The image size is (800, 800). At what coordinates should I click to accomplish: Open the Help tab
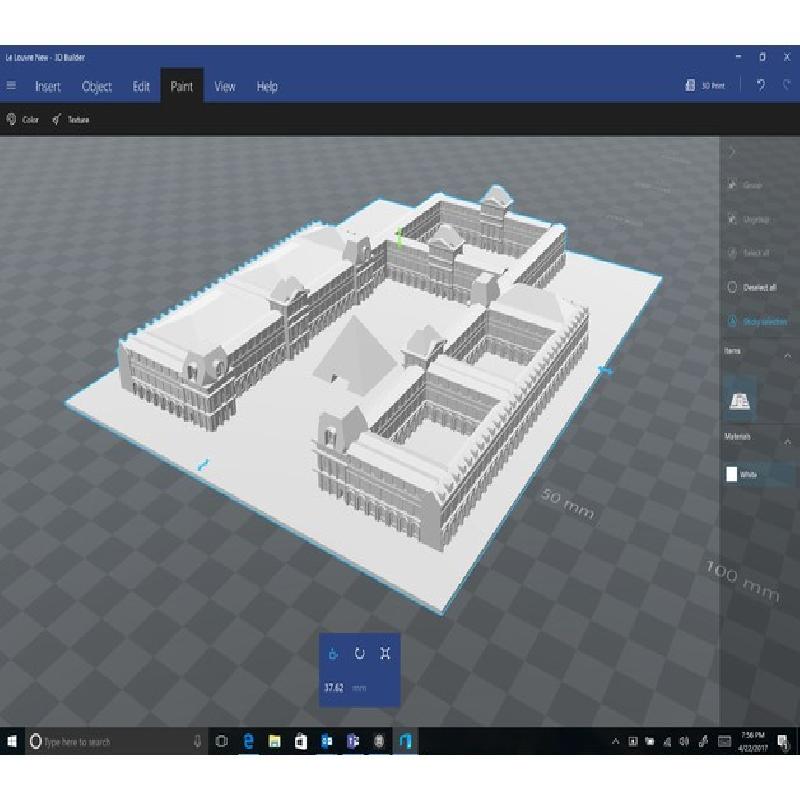[267, 87]
